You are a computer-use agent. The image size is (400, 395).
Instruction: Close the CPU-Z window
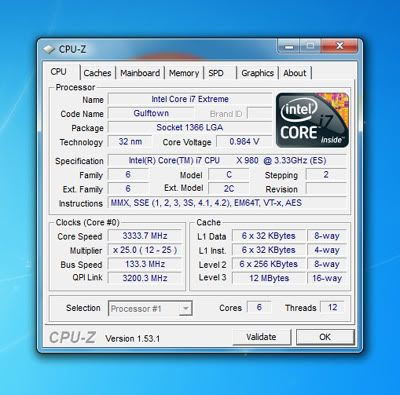[x=339, y=46]
